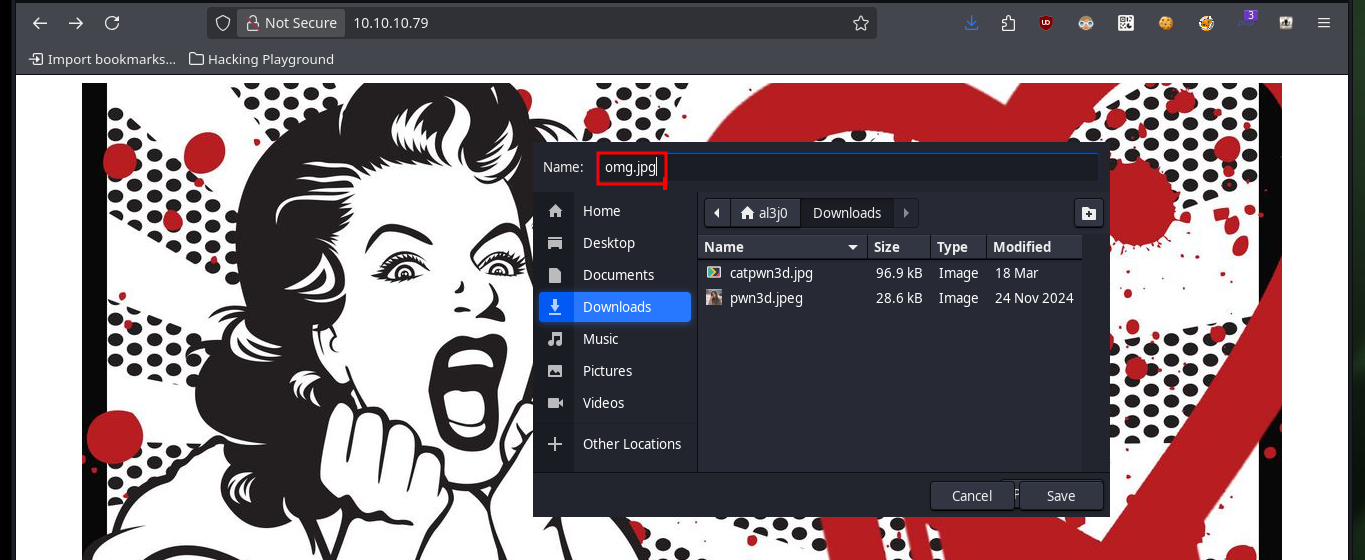Click the Cancel button

[972, 496]
